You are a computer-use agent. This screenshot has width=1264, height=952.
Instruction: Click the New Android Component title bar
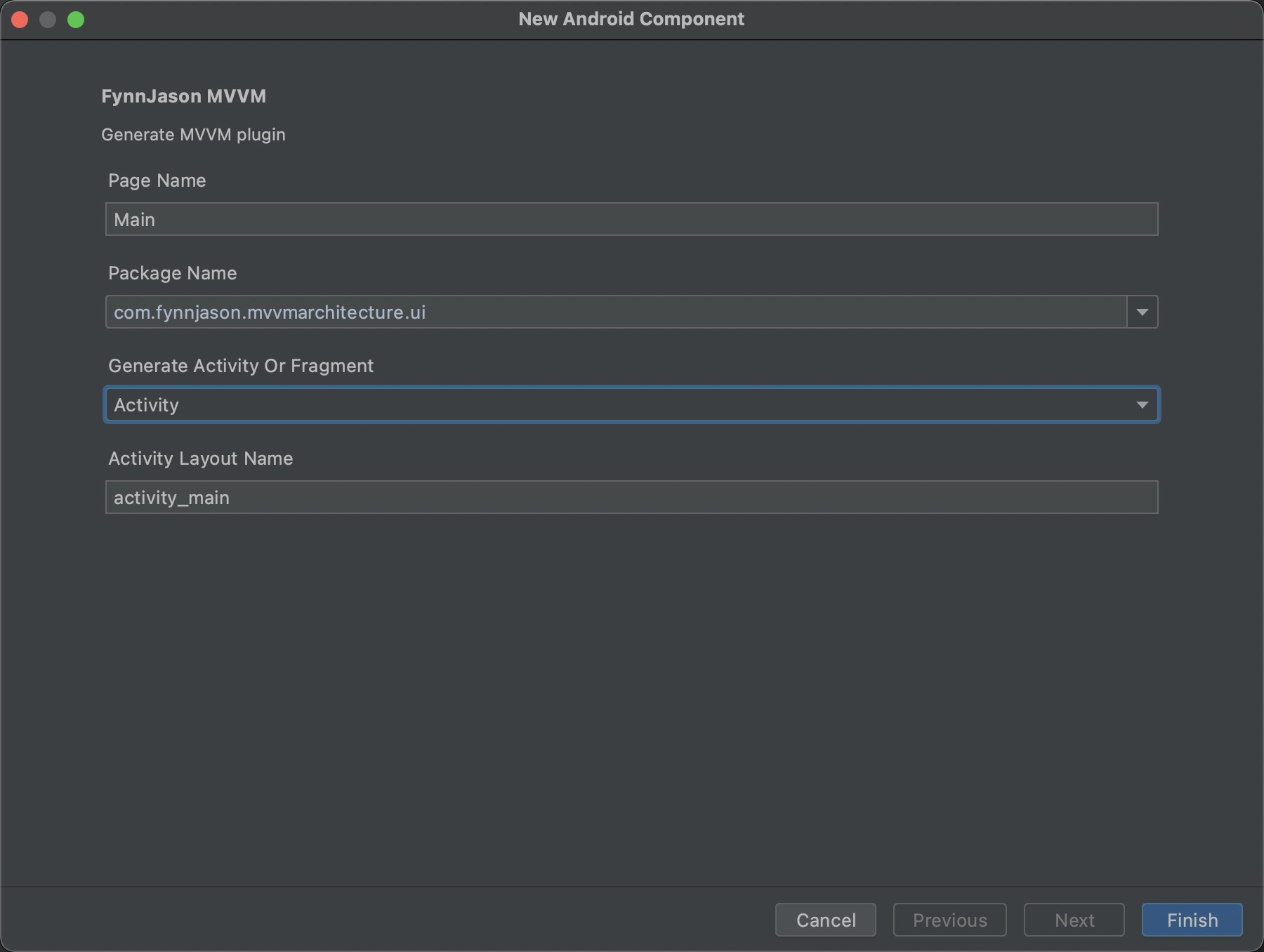[x=631, y=19]
